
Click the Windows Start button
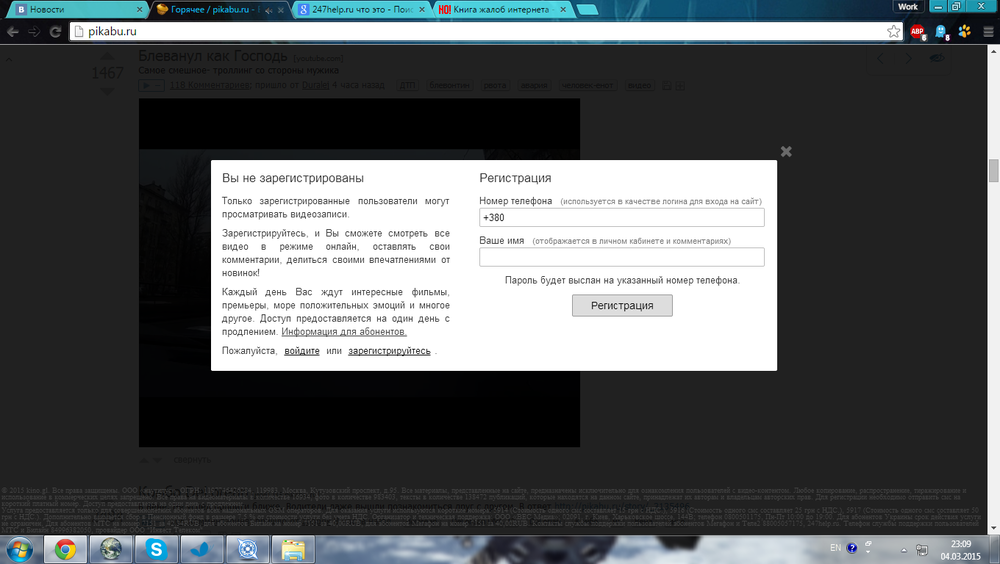(x=20, y=548)
